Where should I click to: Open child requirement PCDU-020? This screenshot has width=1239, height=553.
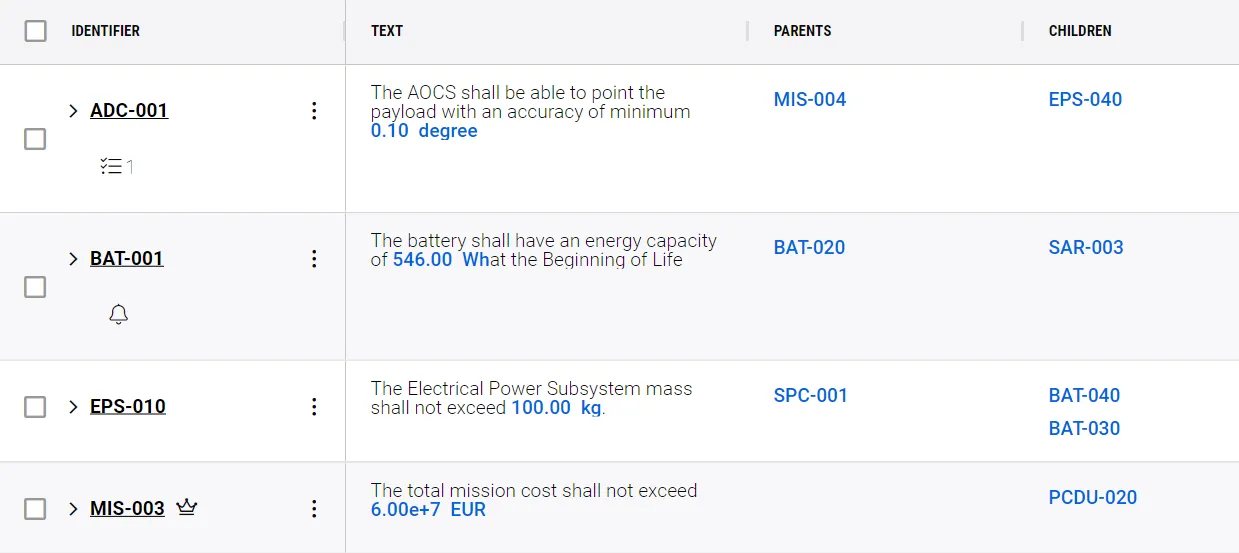(x=1092, y=497)
